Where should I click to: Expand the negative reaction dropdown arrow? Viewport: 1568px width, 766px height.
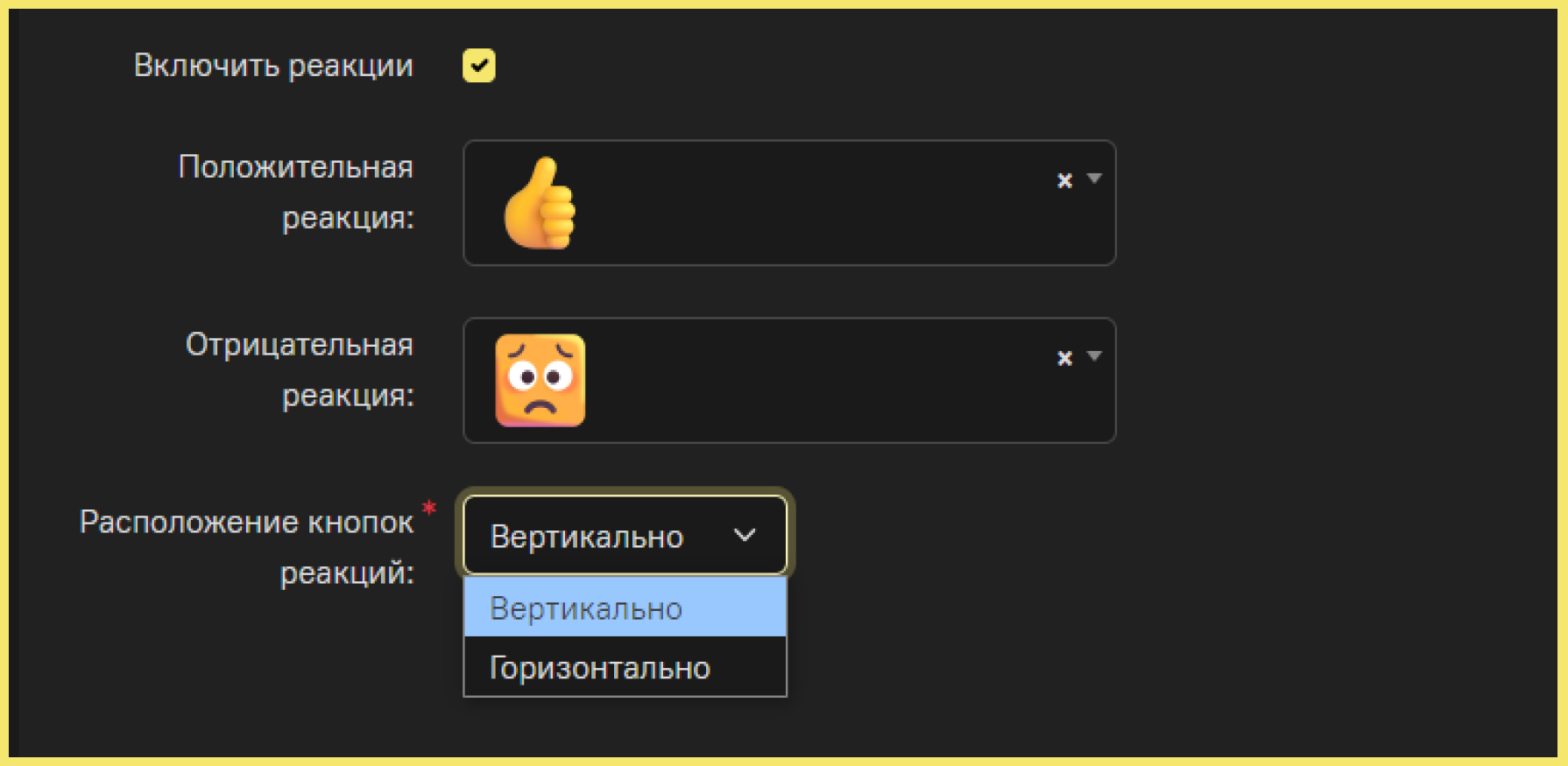point(1094,356)
